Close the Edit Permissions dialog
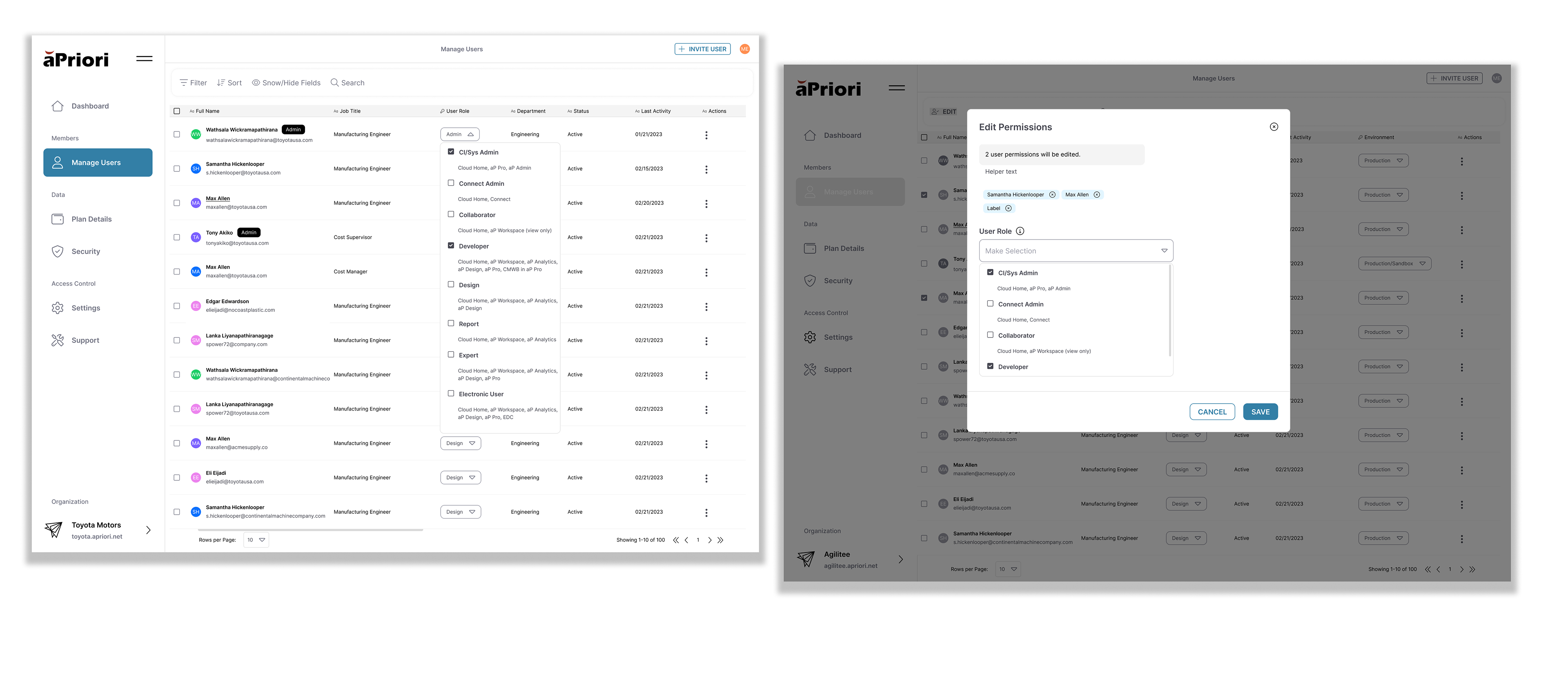The height and width of the screenshot is (684, 1568). [x=1274, y=127]
